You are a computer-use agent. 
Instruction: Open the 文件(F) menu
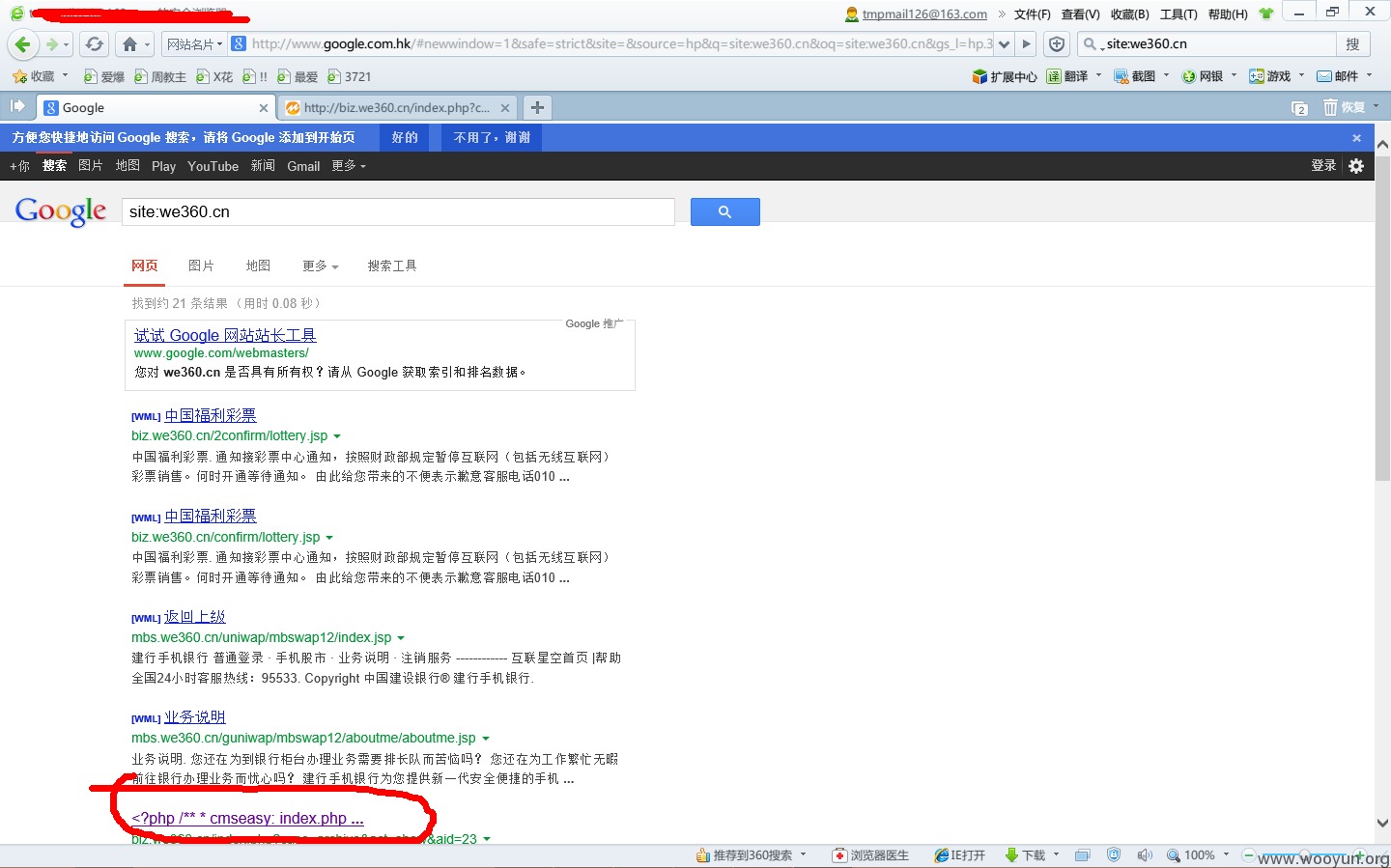click(1033, 14)
